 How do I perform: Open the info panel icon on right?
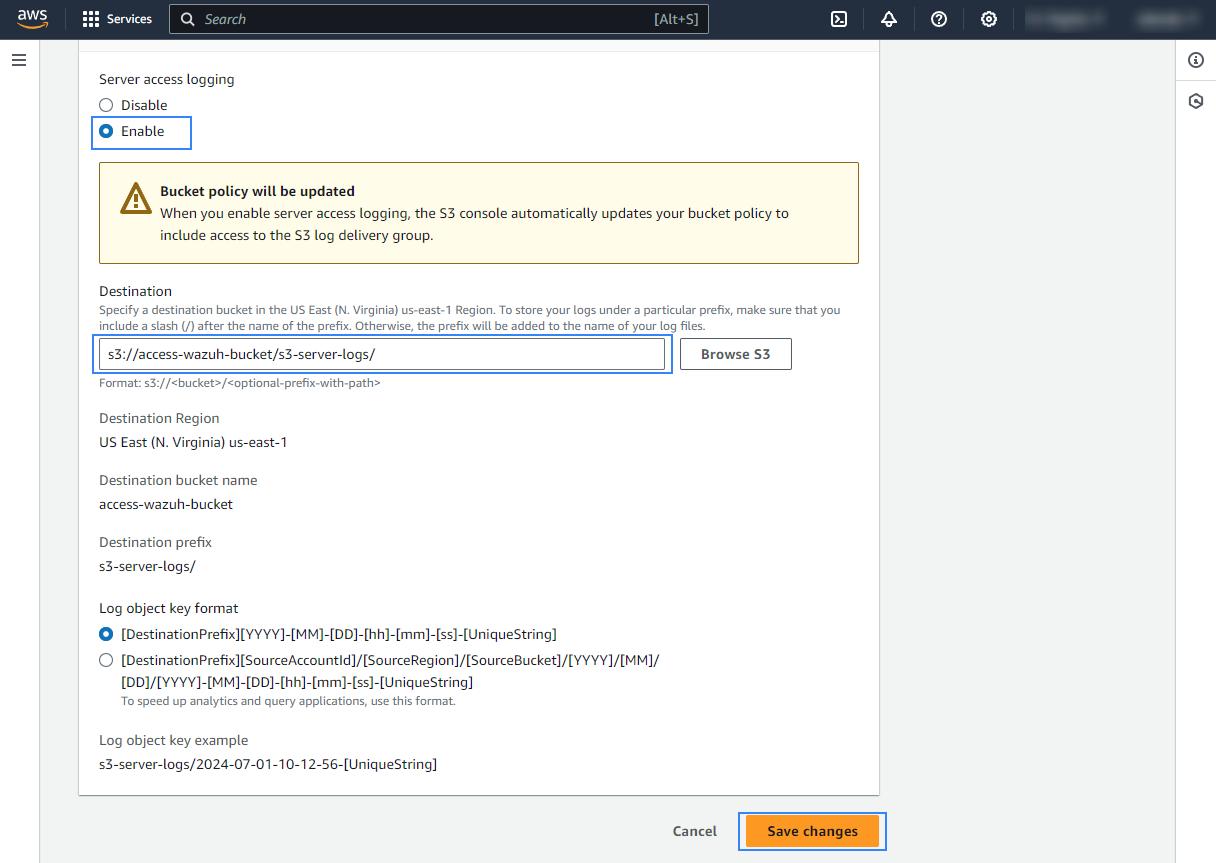1195,60
